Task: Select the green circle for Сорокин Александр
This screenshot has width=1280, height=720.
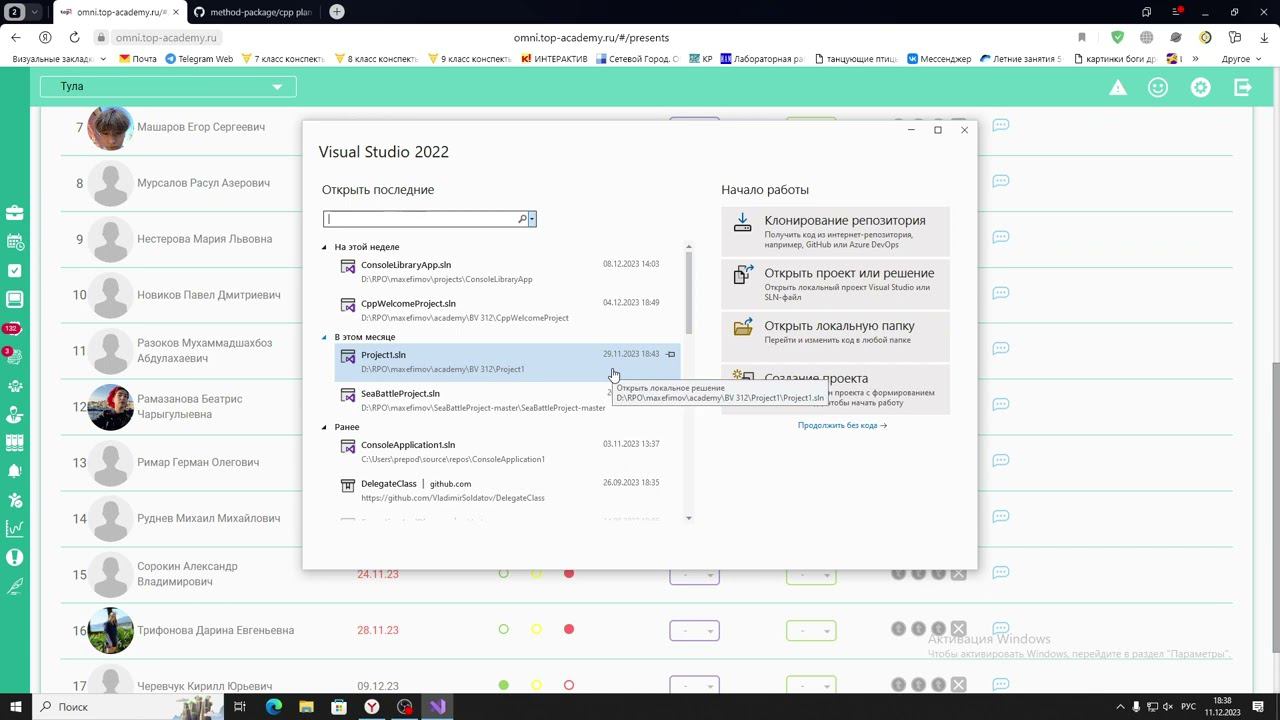Action: tap(503, 573)
